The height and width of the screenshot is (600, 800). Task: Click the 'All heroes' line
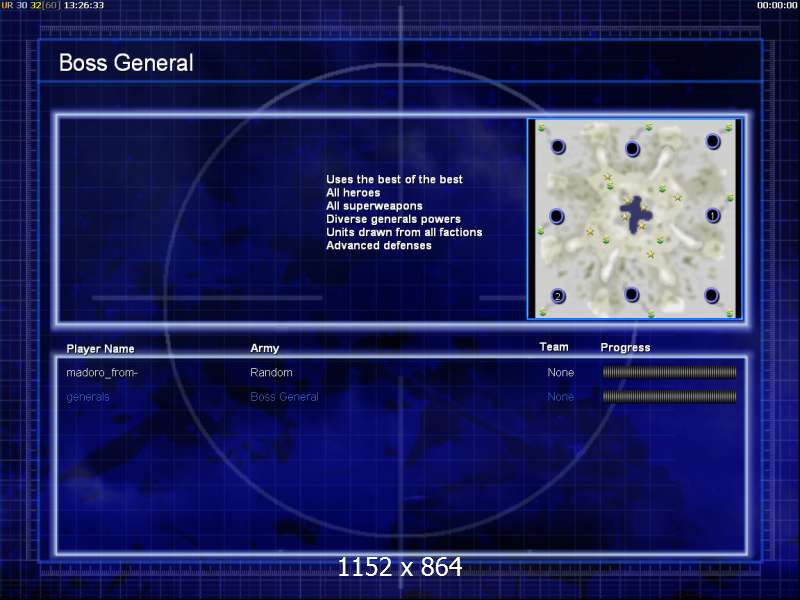(x=353, y=193)
